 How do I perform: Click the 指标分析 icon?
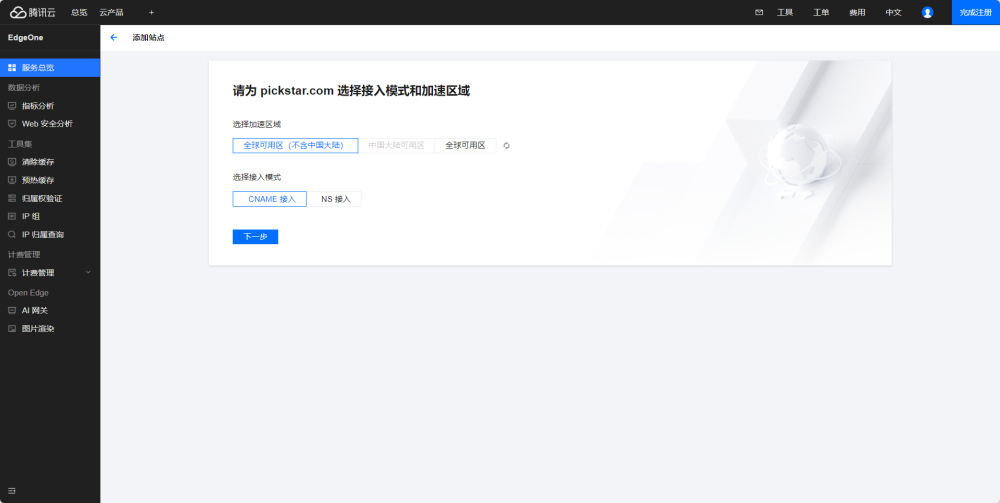point(12,106)
